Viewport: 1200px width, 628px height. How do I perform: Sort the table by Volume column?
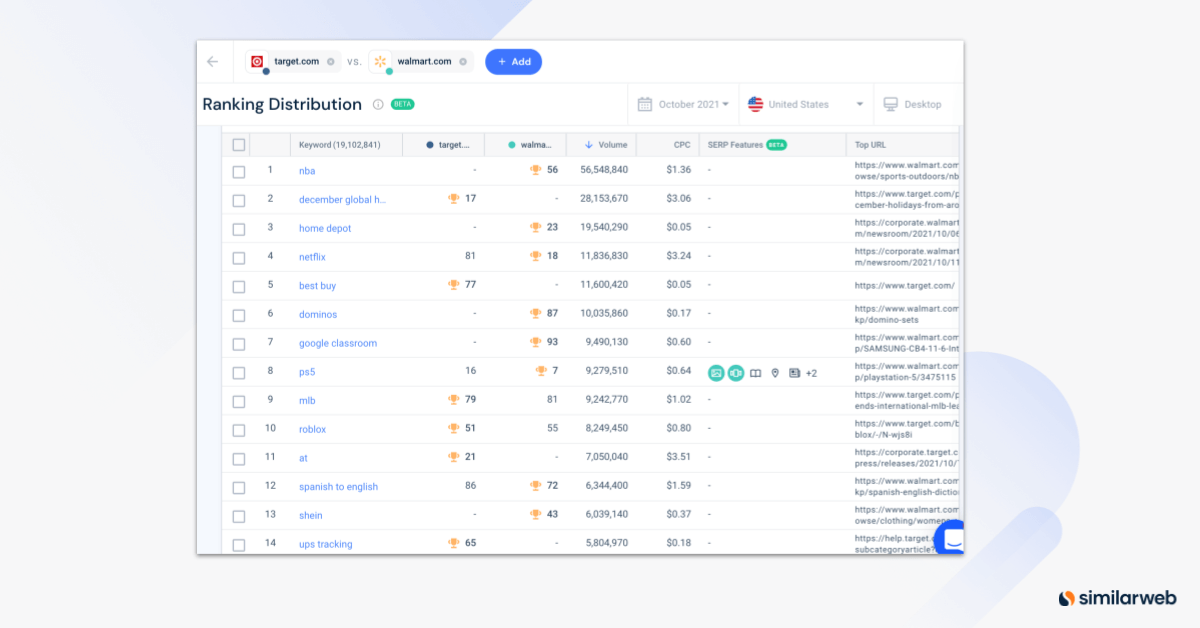tap(606, 145)
